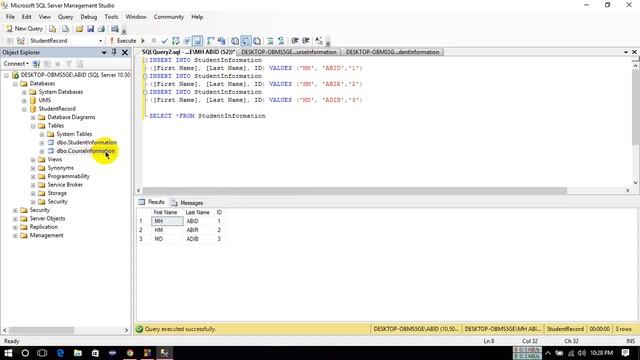Open the Community menu
Screen dimensions: 640x360
click(x=169, y=17)
